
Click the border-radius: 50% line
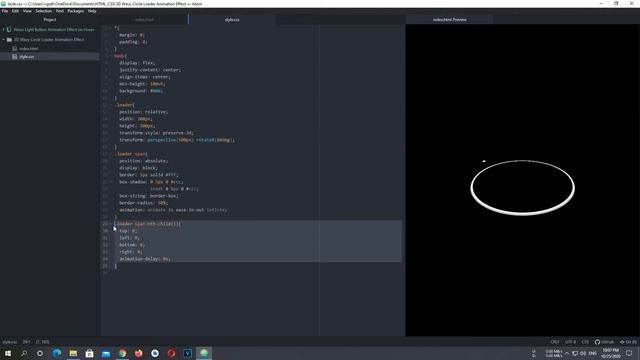[x=143, y=202]
